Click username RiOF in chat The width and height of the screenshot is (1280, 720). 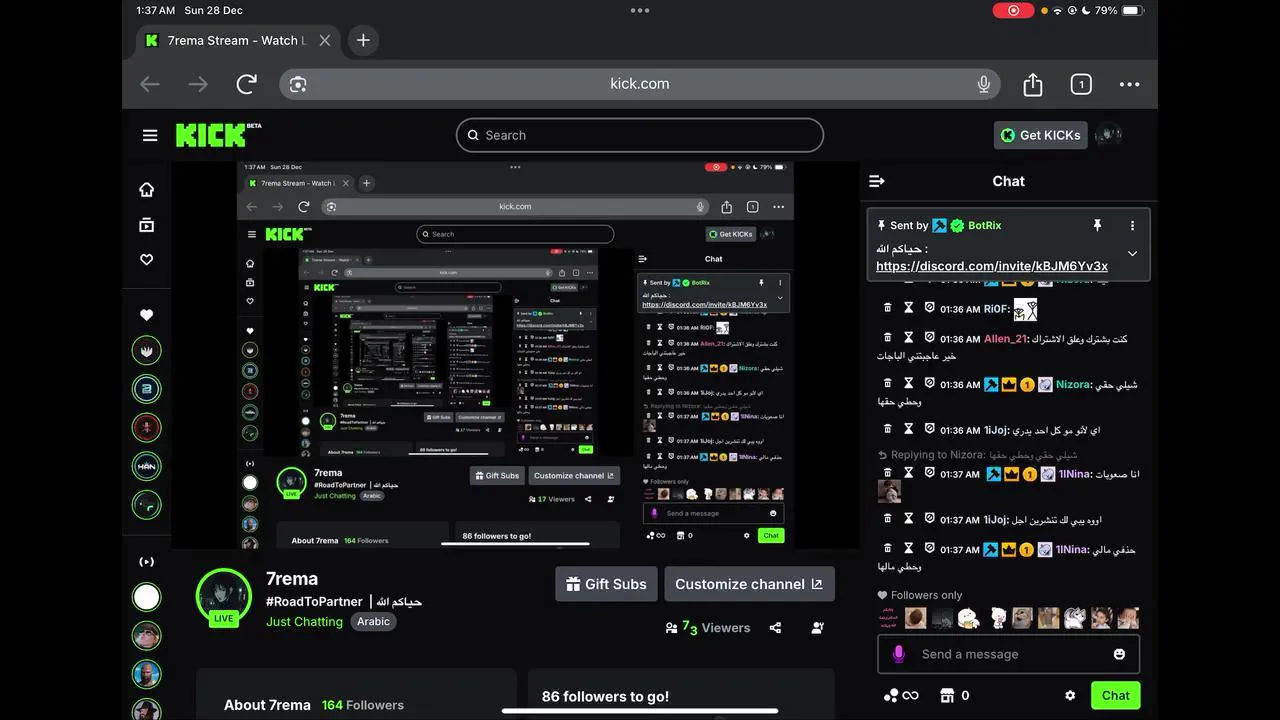point(996,310)
